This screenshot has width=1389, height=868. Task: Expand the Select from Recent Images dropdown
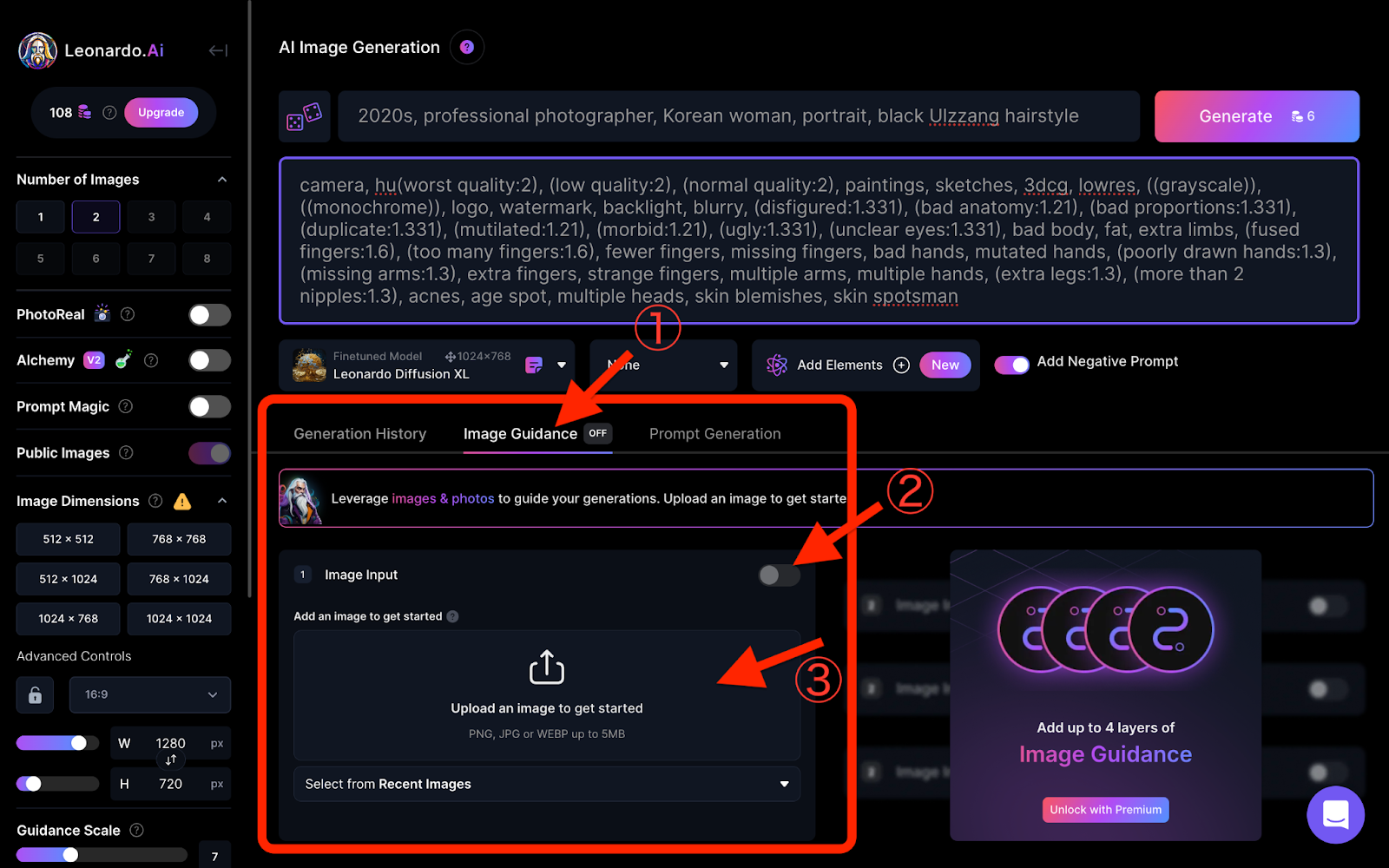pyautogui.click(x=547, y=784)
